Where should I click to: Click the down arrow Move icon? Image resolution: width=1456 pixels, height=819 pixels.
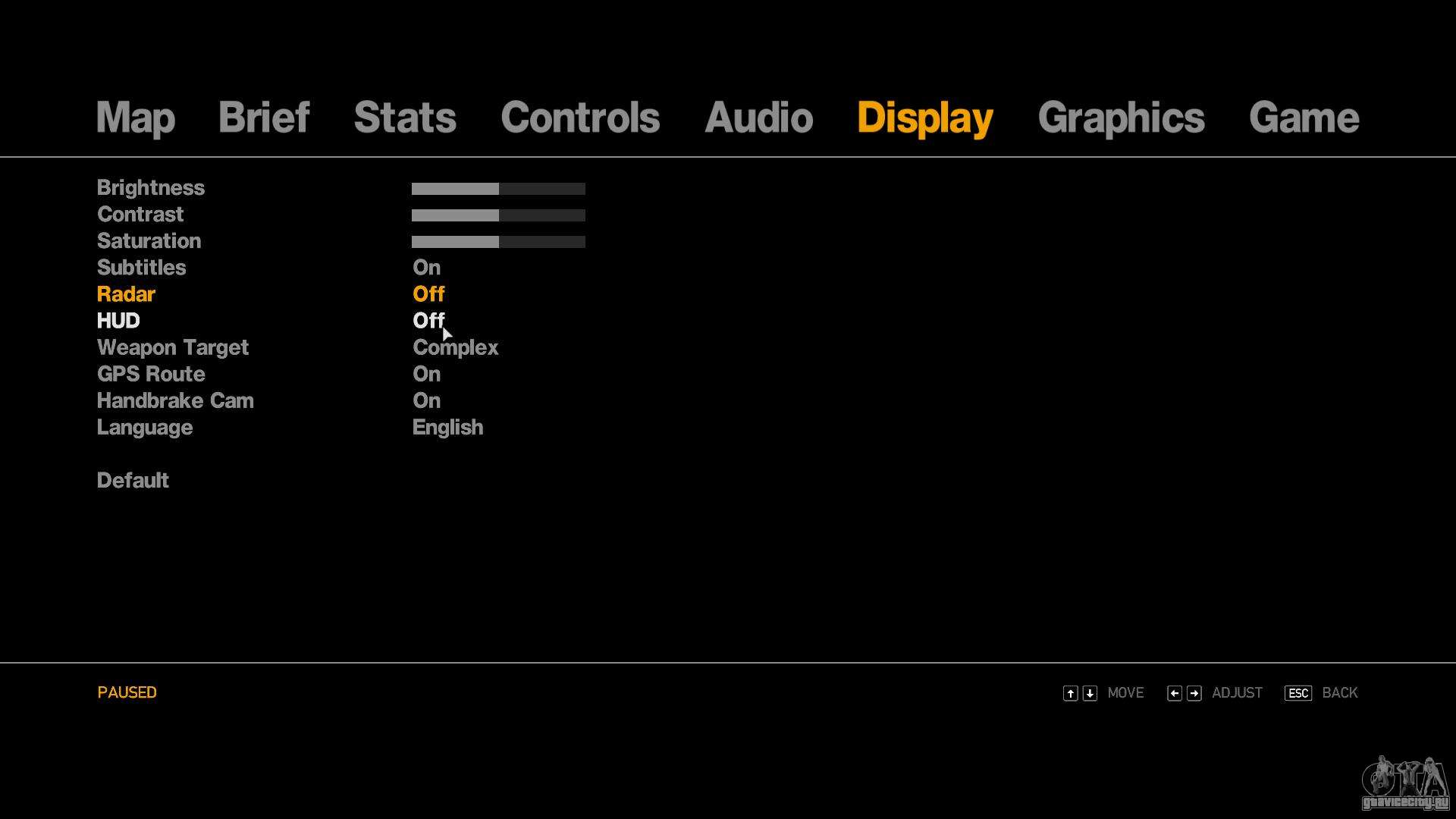(1091, 692)
